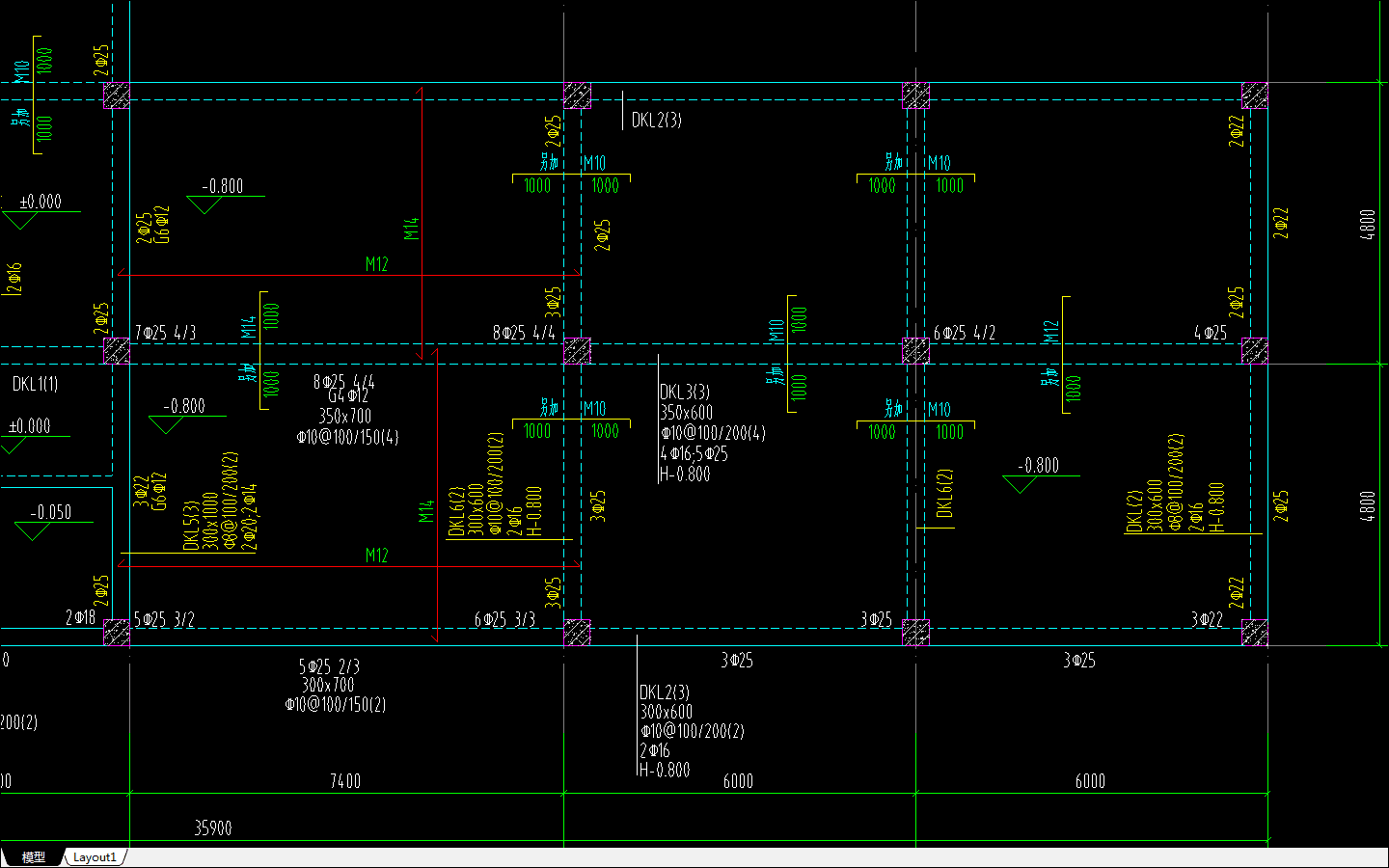Select the 35900 overall dimension
1389x868 pixels.
[213, 827]
